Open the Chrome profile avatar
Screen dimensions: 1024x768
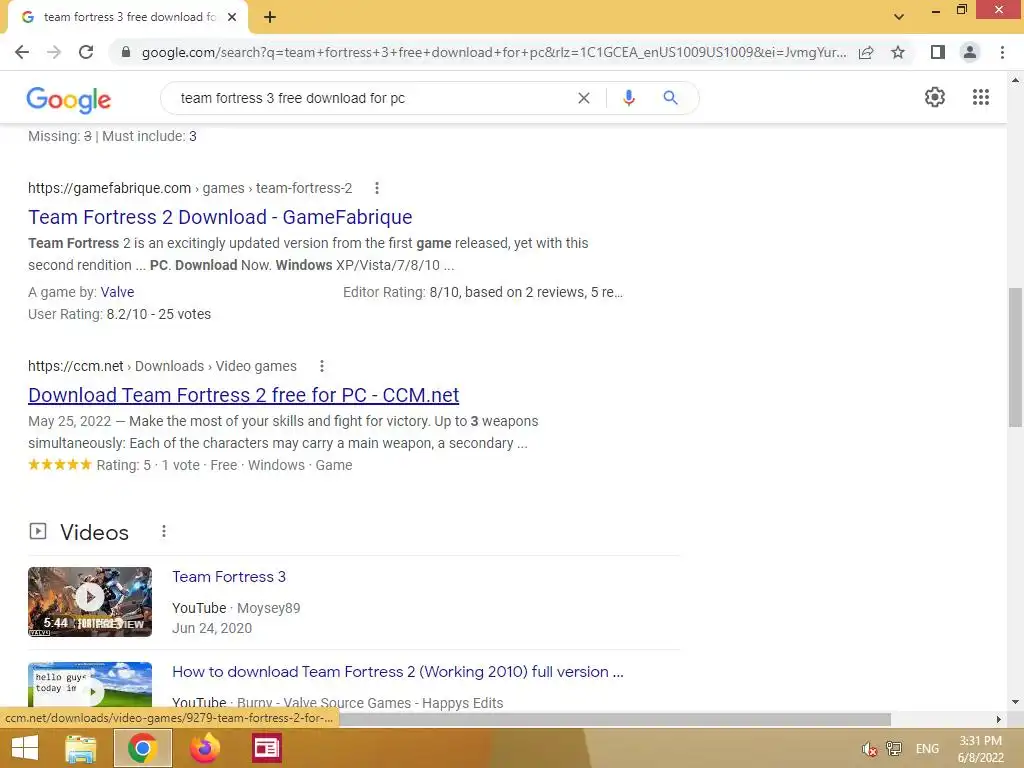pyautogui.click(x=970, y=52)
